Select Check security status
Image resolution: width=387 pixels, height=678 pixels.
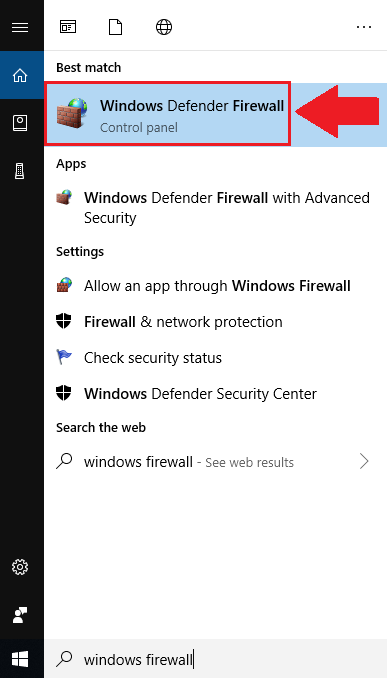(215, 358)
